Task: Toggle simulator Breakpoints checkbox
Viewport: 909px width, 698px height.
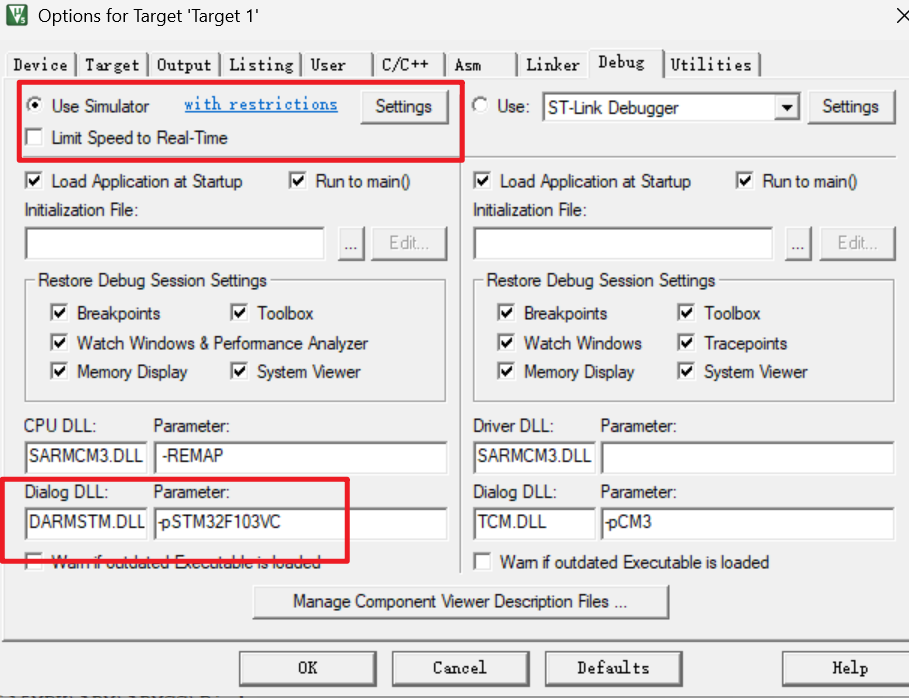Action: (x=59, y=313)
